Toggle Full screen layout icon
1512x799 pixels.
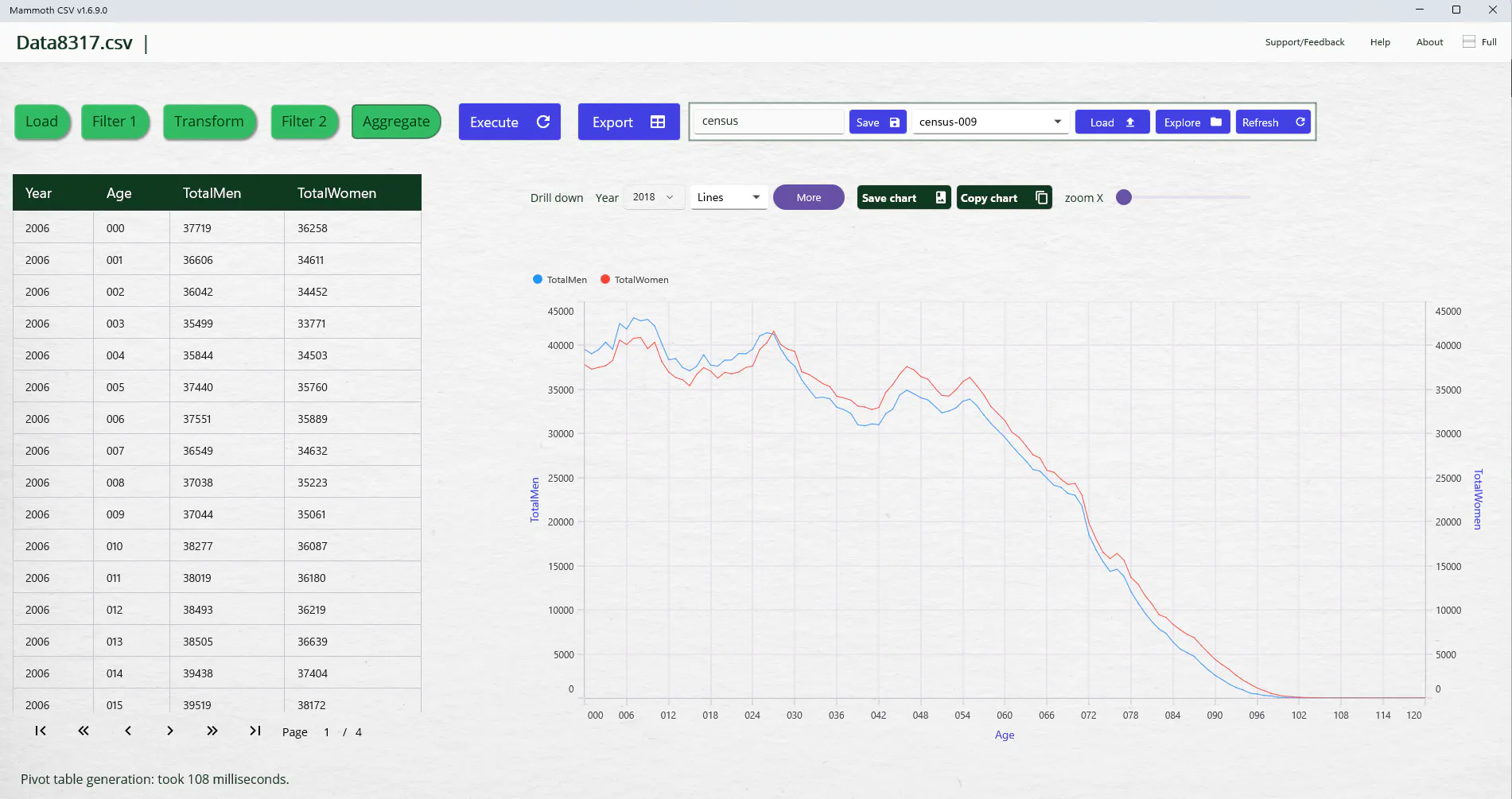pyautogui.click(x=1469, y=41)
